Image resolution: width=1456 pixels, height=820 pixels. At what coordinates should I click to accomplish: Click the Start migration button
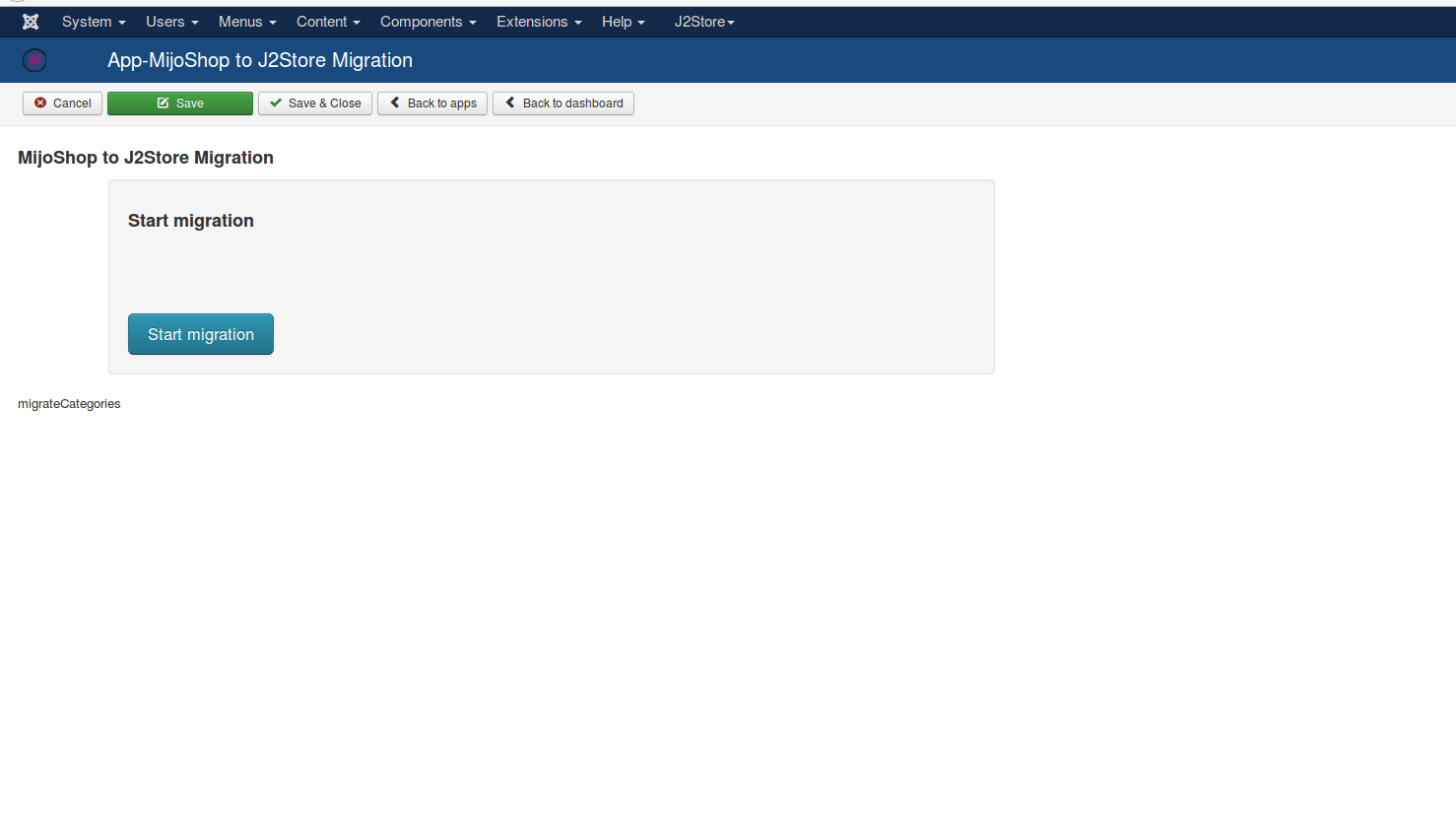[201, 334]
